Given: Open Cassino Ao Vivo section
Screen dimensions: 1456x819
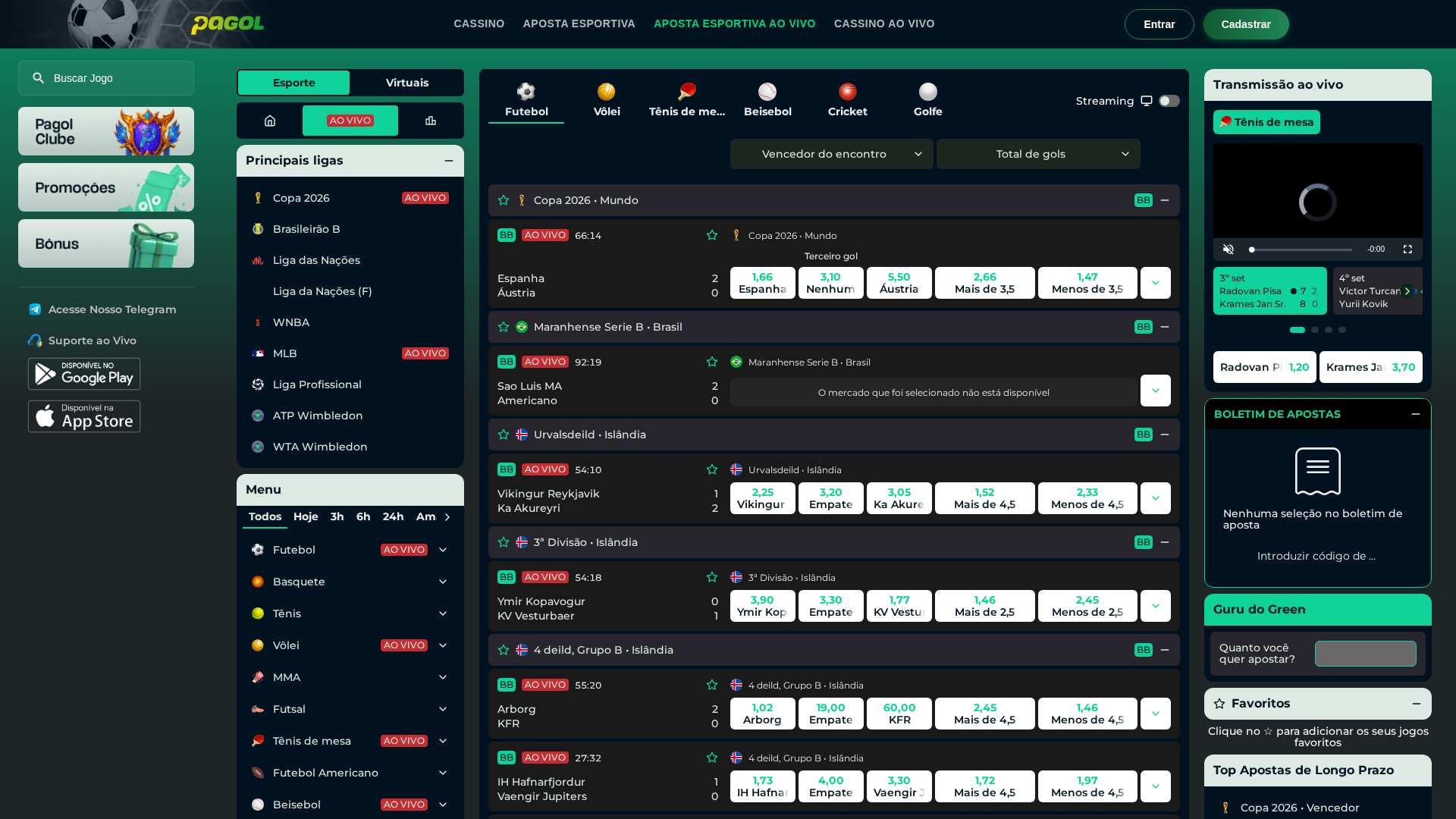Looking at the screenshot, I should coord(884,24).
